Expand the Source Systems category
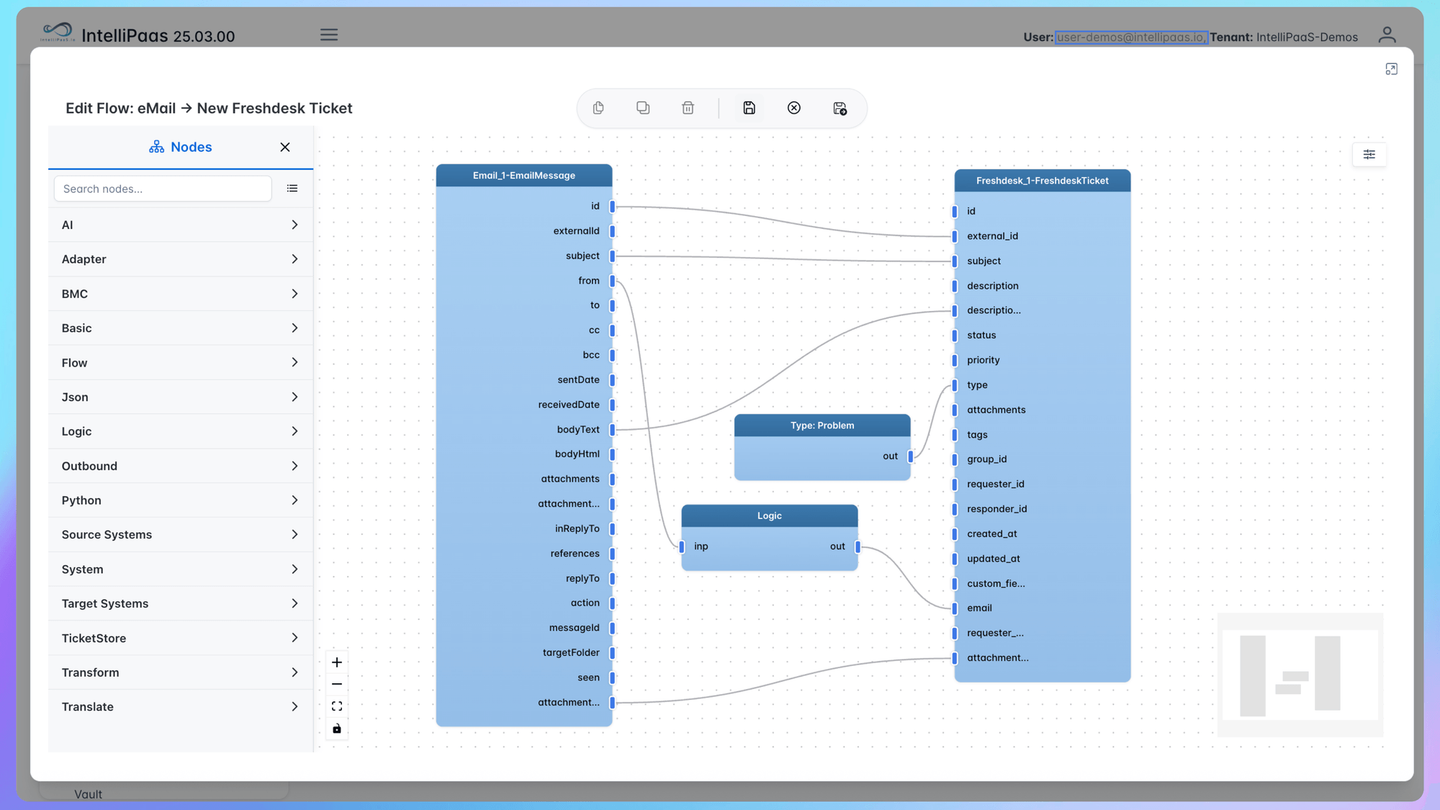This screenshot has width=1440, height=810. point(180,535)
